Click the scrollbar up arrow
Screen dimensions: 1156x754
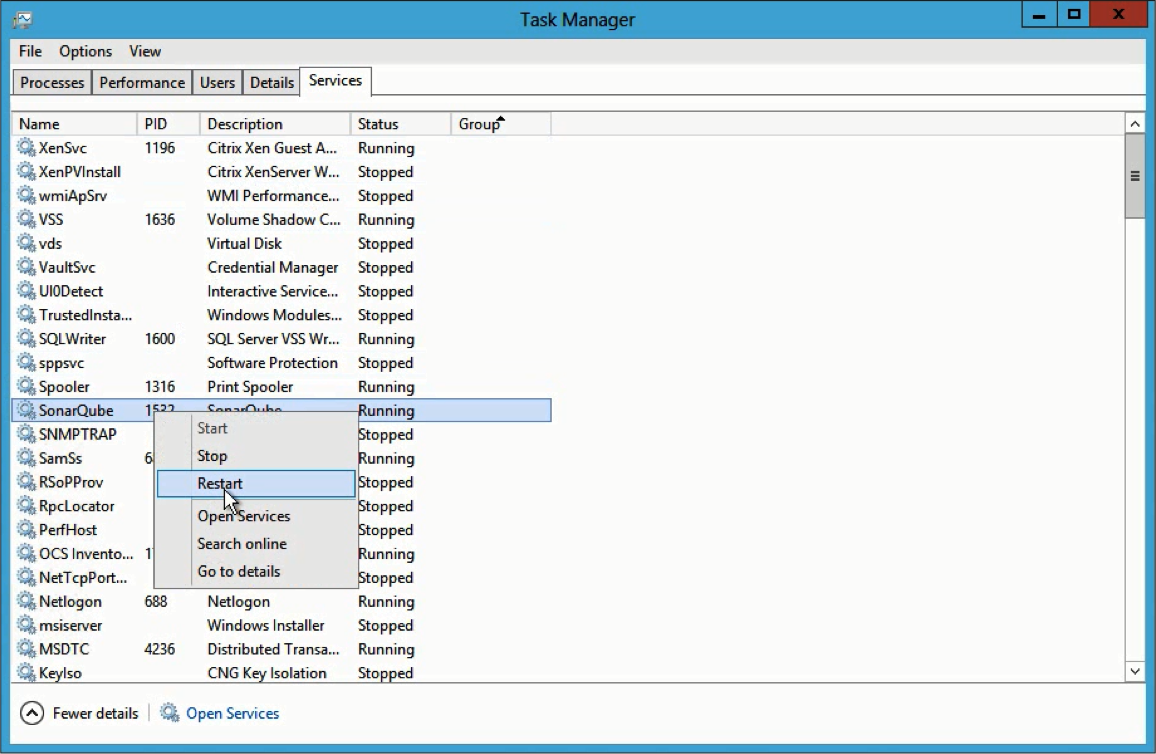[1135, 124]
